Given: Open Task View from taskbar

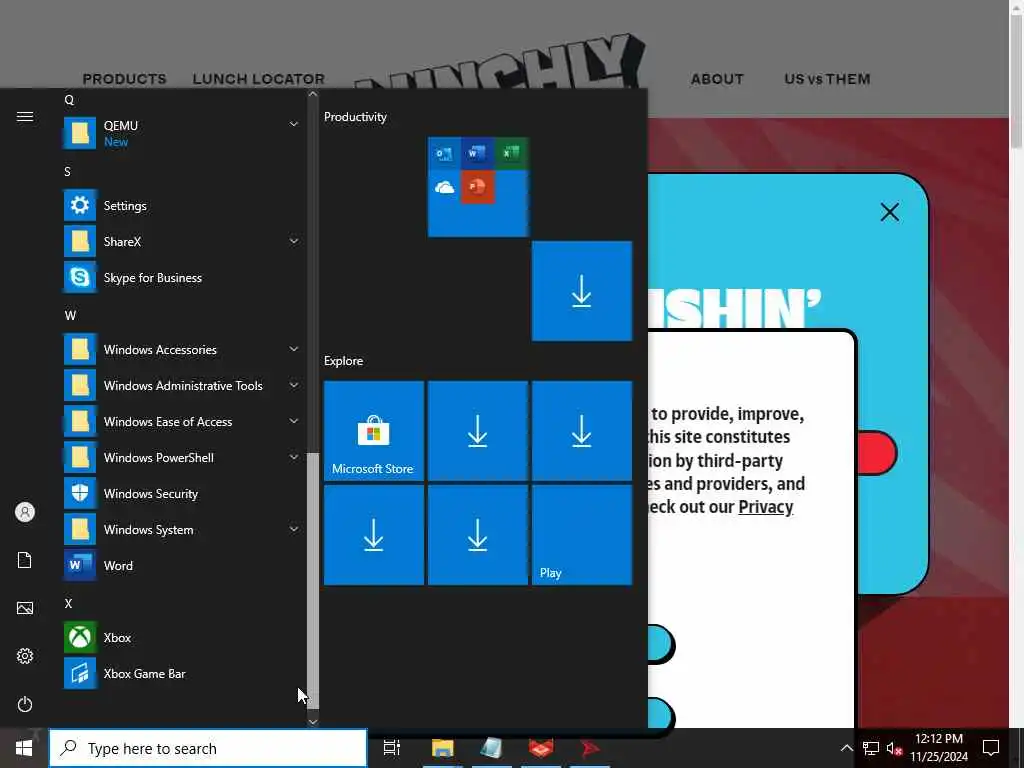Looking at the screenshot, I should (392, 748).
